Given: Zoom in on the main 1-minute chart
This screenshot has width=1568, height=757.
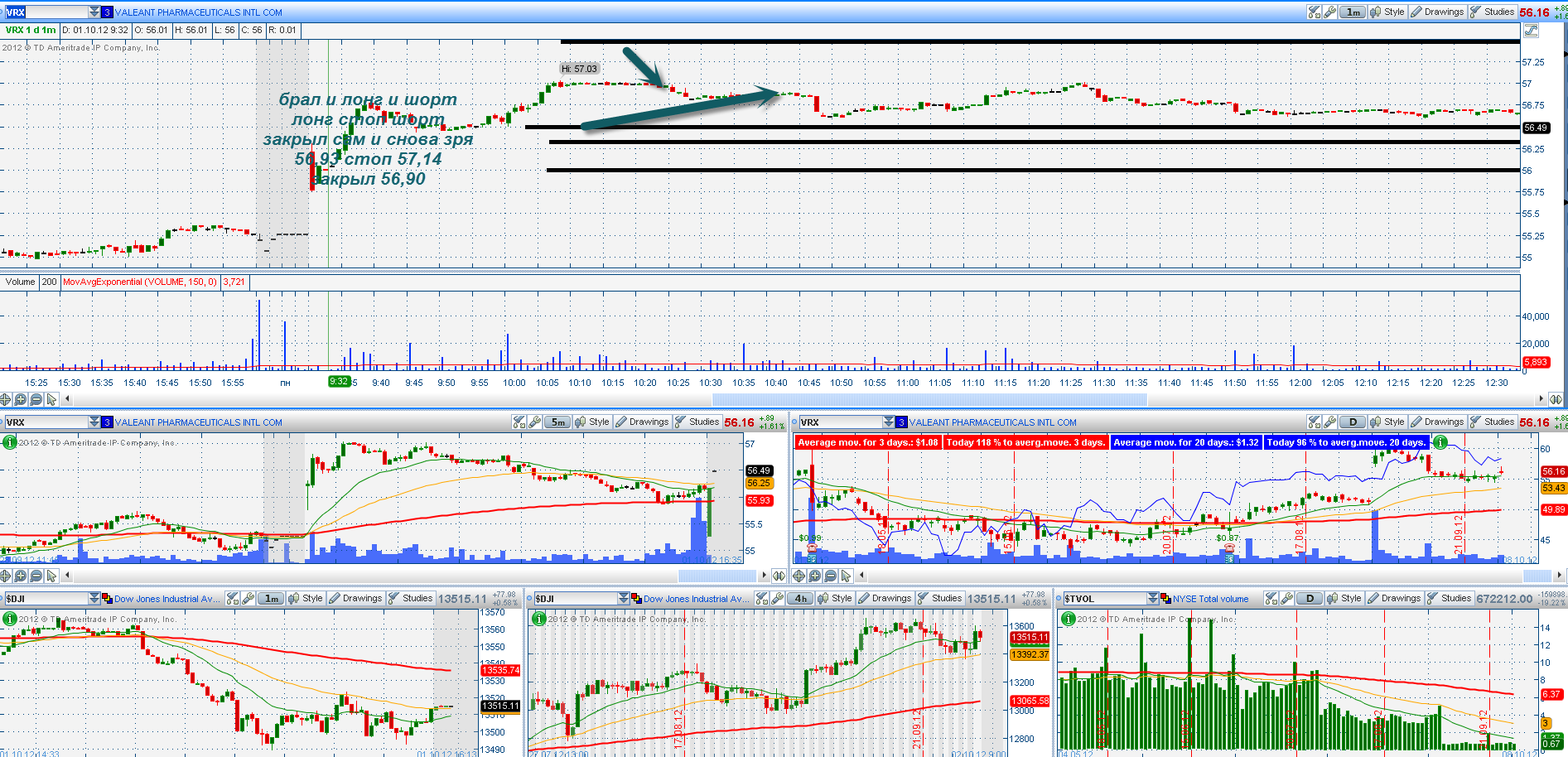Looking at the screenshot, I should click(21, 399).
